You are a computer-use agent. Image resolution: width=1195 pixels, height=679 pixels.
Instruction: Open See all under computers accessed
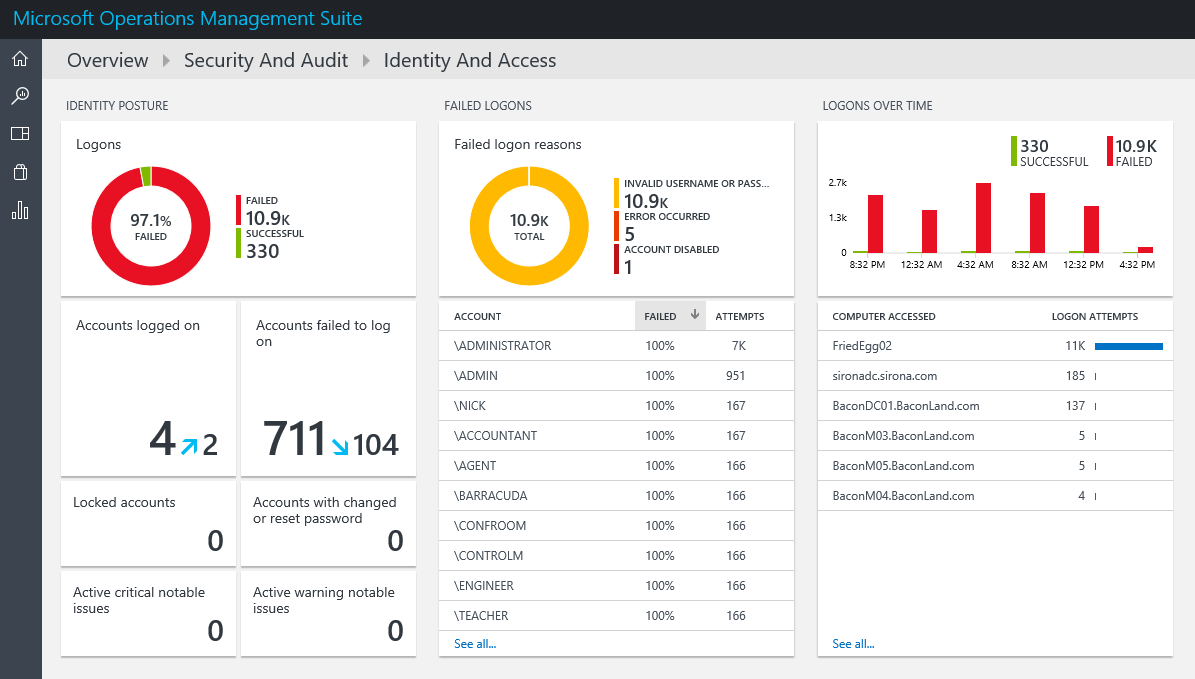(x=852, y=643)
